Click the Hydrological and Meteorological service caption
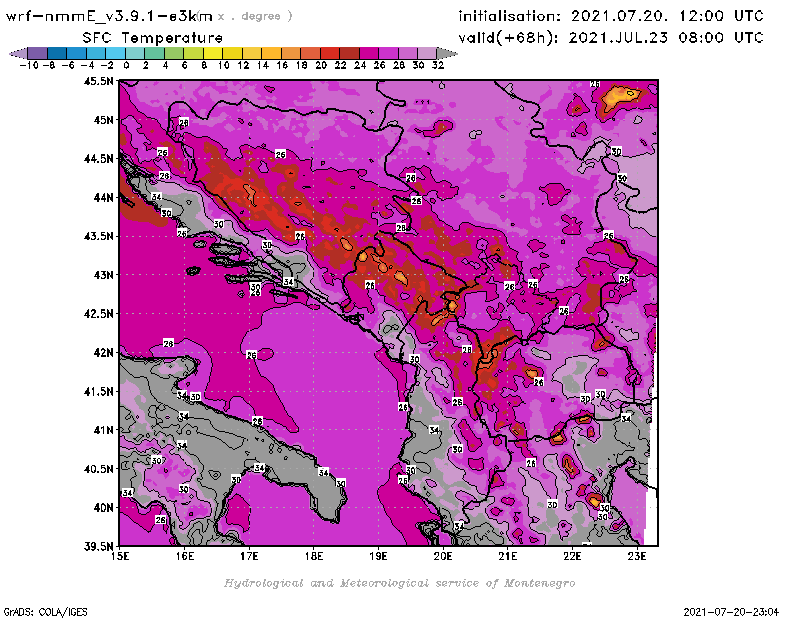Screen dimensions: 800x618 (x=399, y=583)
